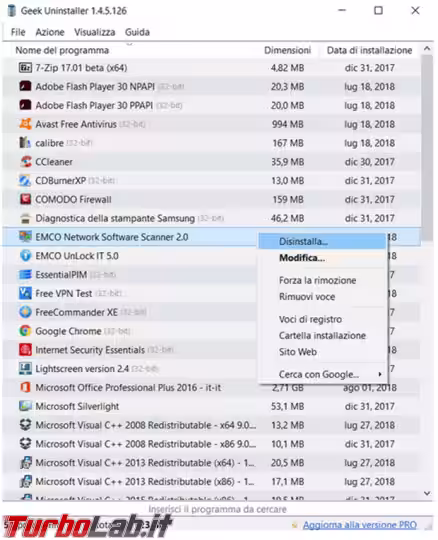Click the Lightscreen version 2.4 icon
The width and height of the screenshot is (438, 540).
click(x=25, y=368)
